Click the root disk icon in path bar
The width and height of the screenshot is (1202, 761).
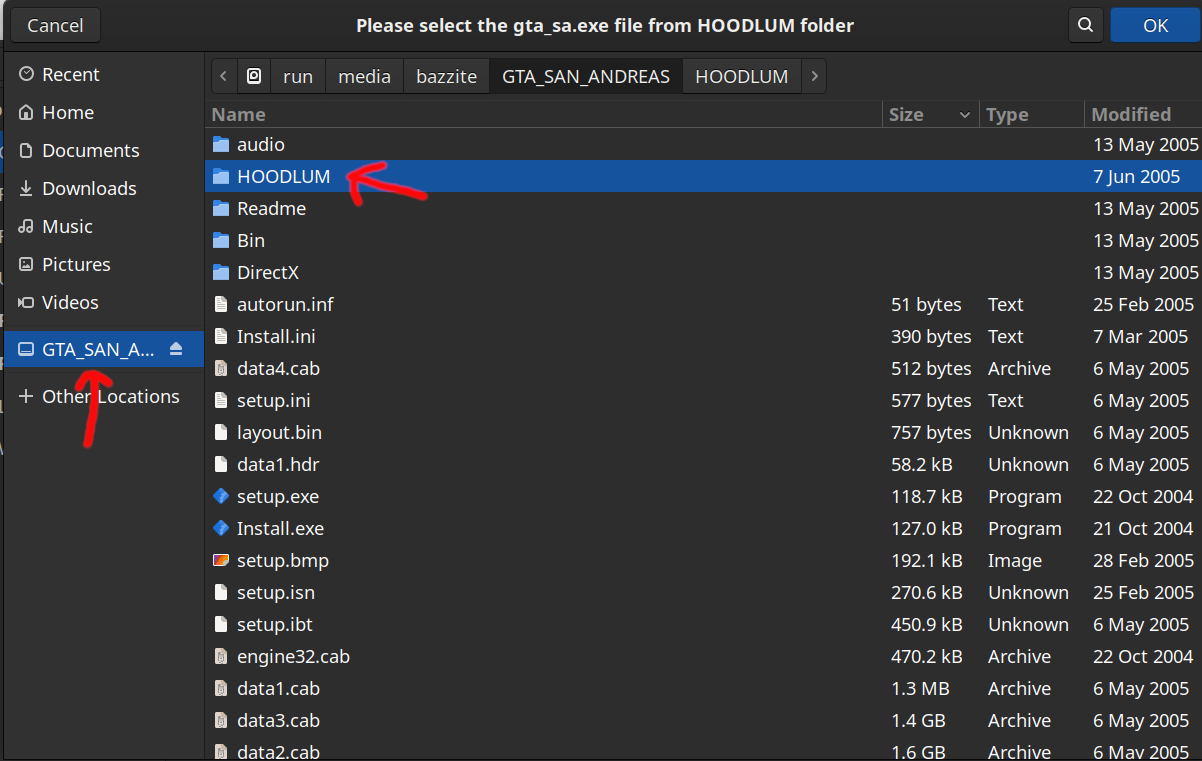click(254, 76)
